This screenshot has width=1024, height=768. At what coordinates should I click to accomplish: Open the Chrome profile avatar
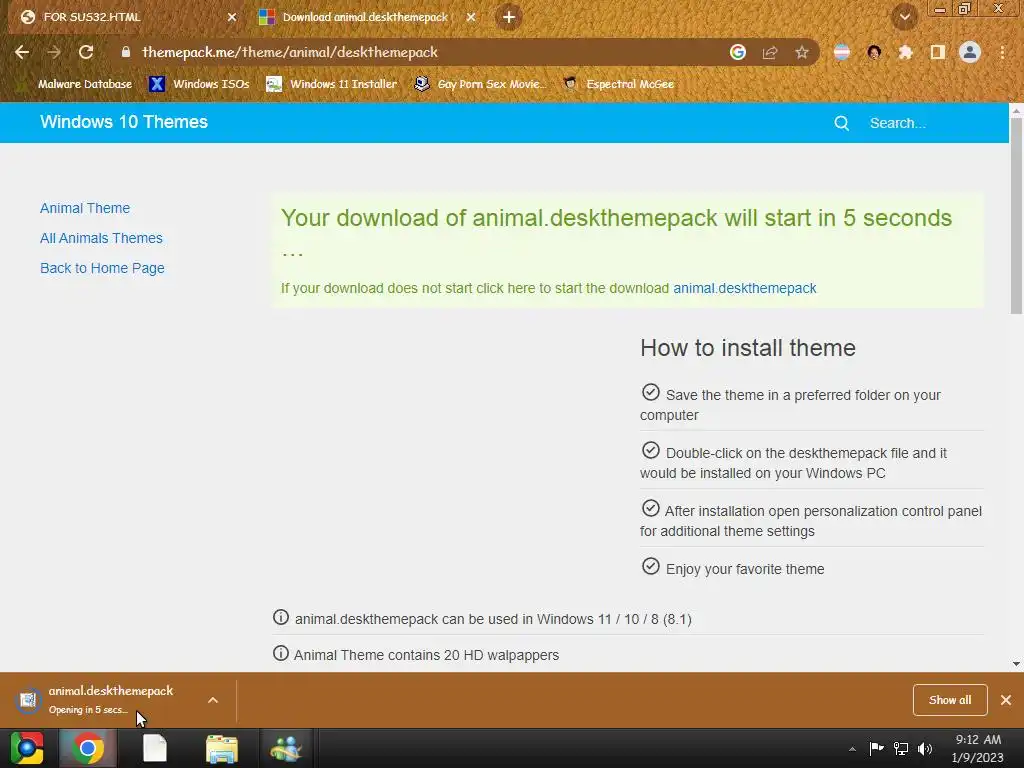click(970, 52)
